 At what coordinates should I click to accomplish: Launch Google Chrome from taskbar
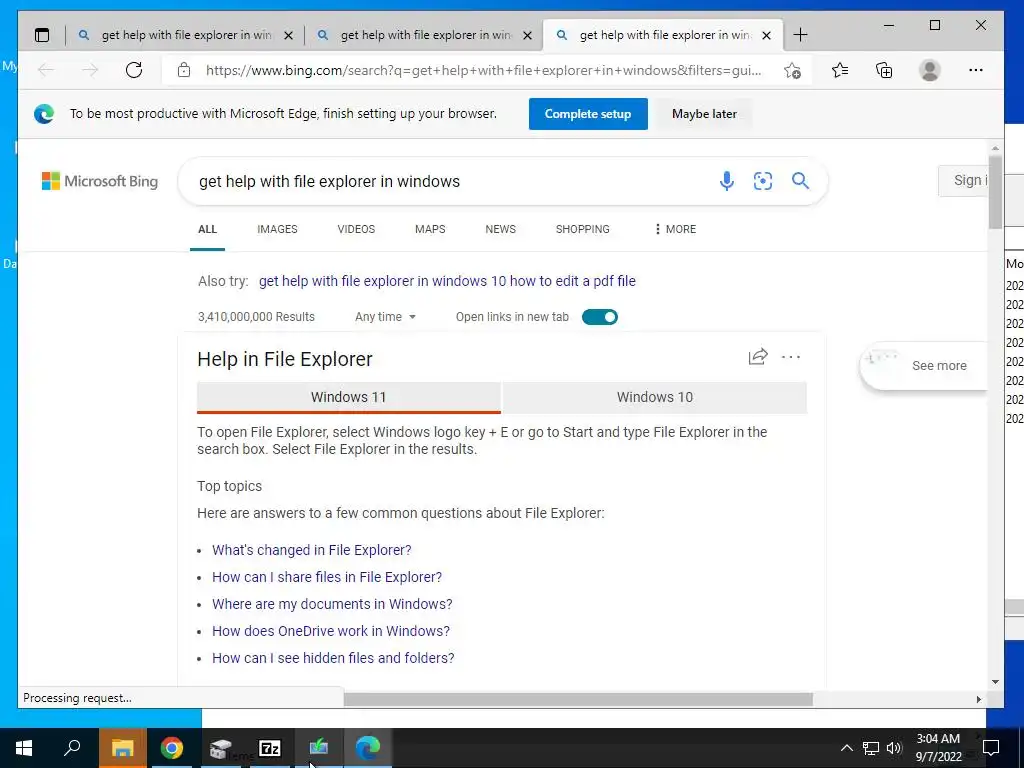tap(172, 748)
